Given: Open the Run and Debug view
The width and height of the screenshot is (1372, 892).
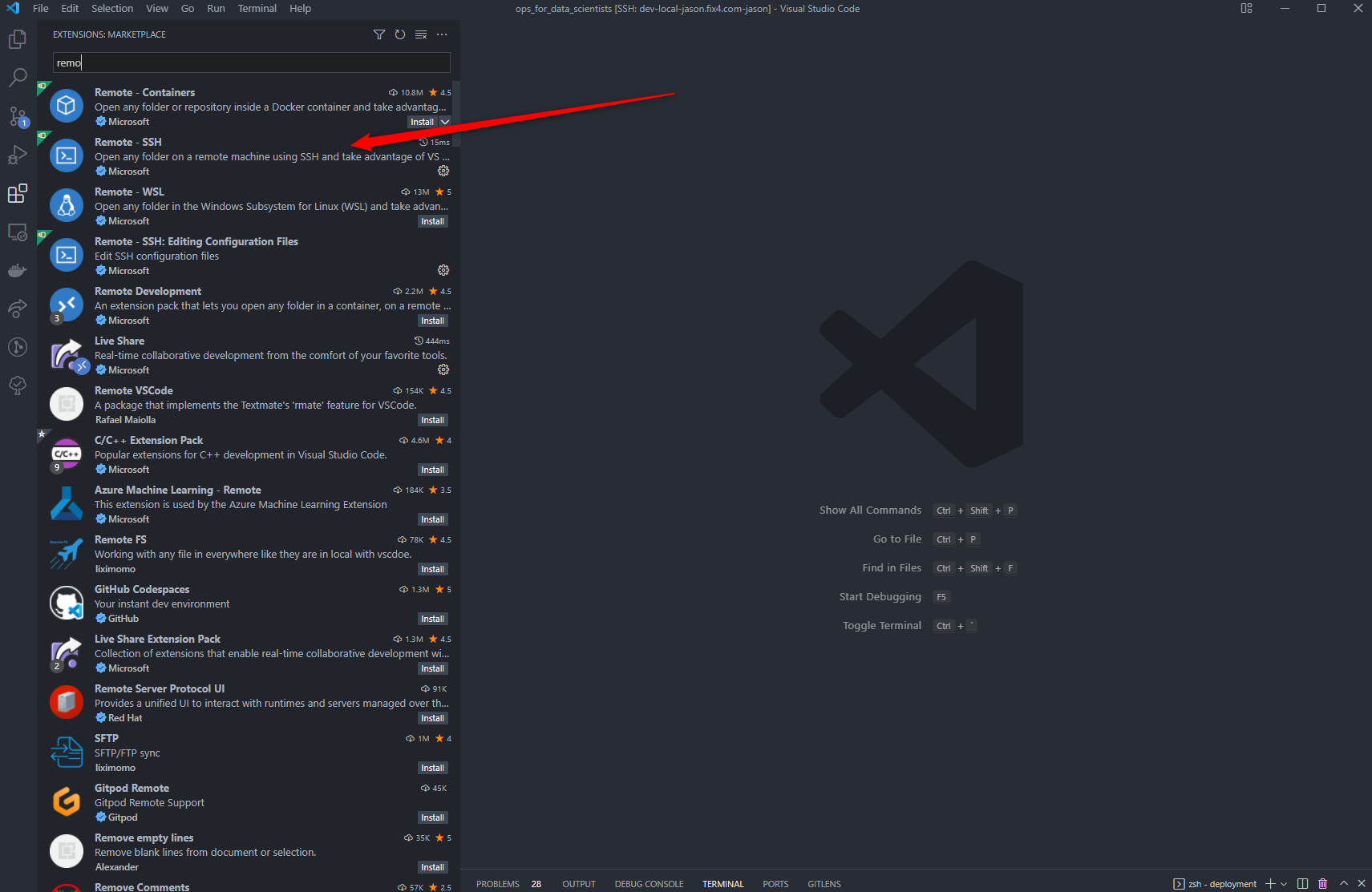Looking at the screenshot, I should 18,155.
